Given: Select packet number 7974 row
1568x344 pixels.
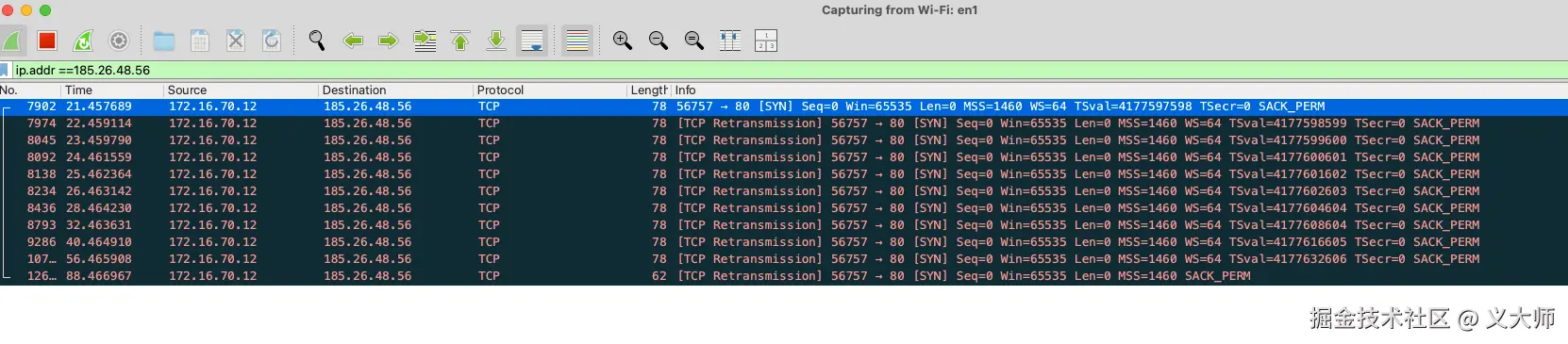Looking at the screenshot, I should tap(784, 123).
